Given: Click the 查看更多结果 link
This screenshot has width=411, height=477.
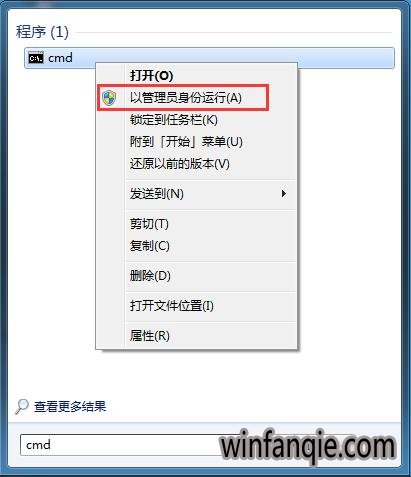Looking at the screenshot, I should point(70,406).
